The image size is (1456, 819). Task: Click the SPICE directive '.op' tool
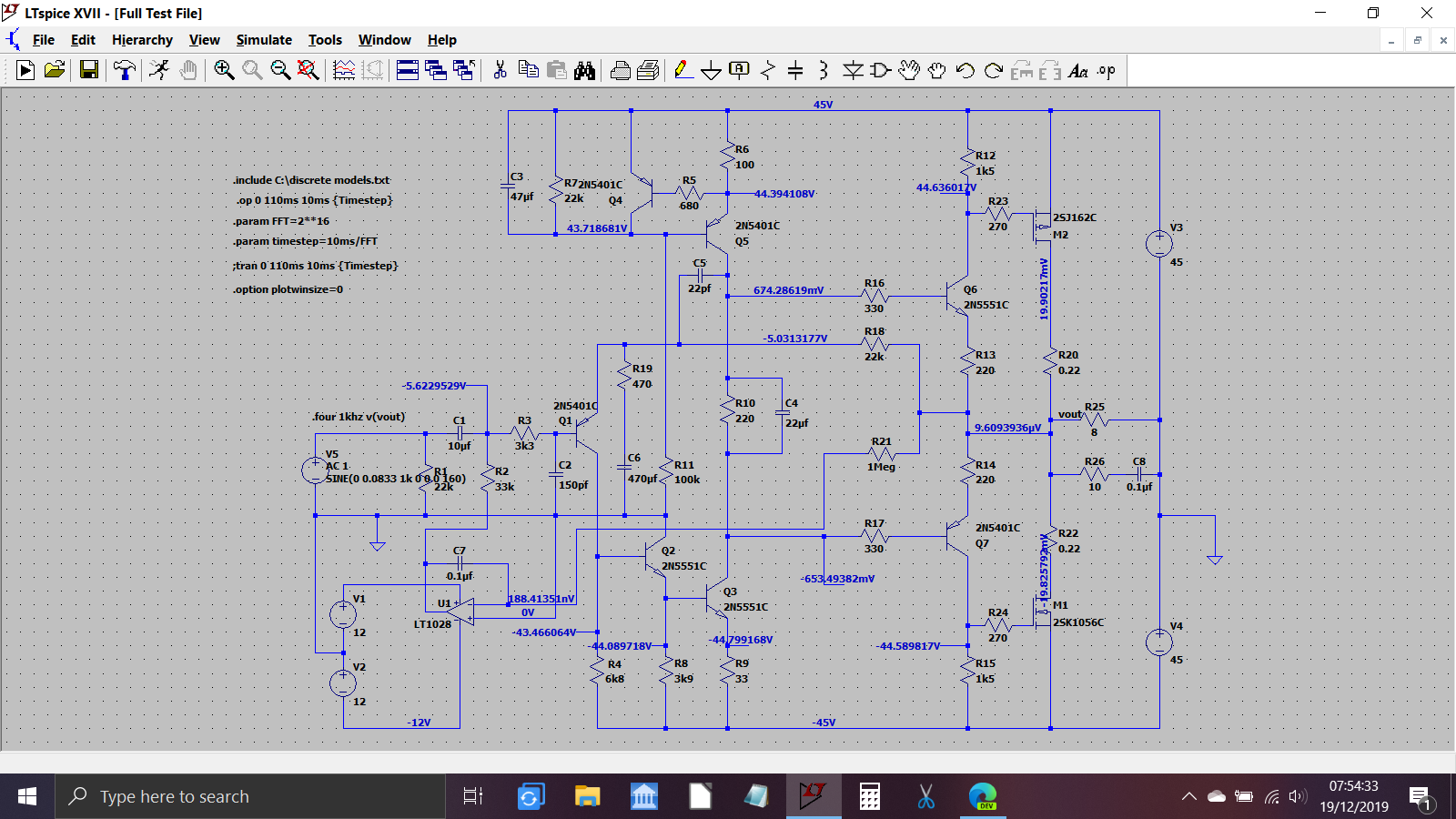[1107, 70]
